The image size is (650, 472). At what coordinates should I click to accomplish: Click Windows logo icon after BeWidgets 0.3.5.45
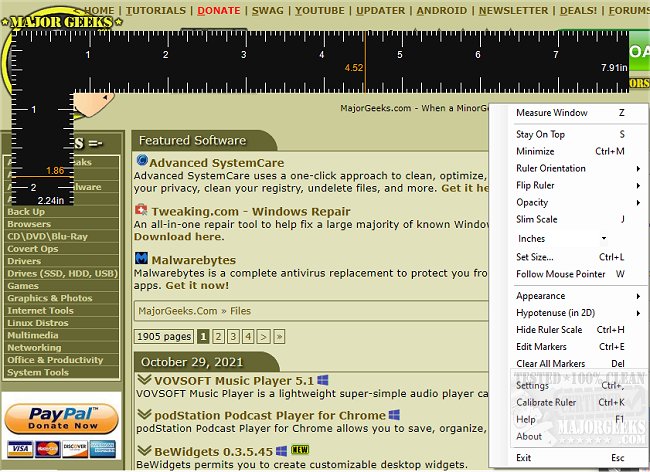click(281, 450)
